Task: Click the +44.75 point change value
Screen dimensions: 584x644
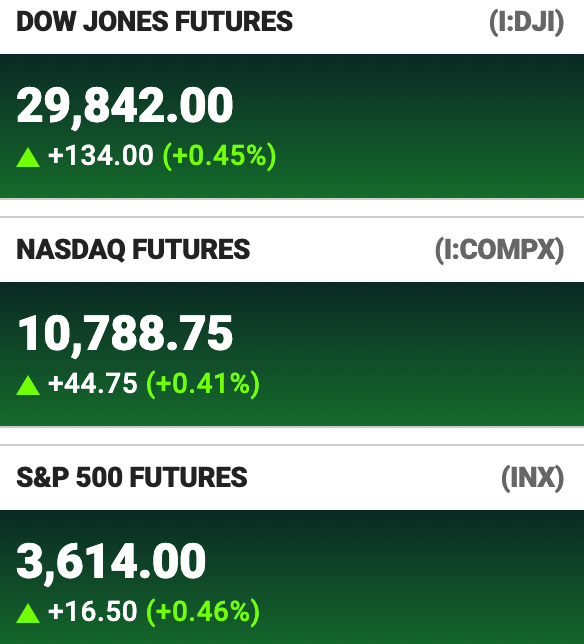Action: (x=92, y=384)
